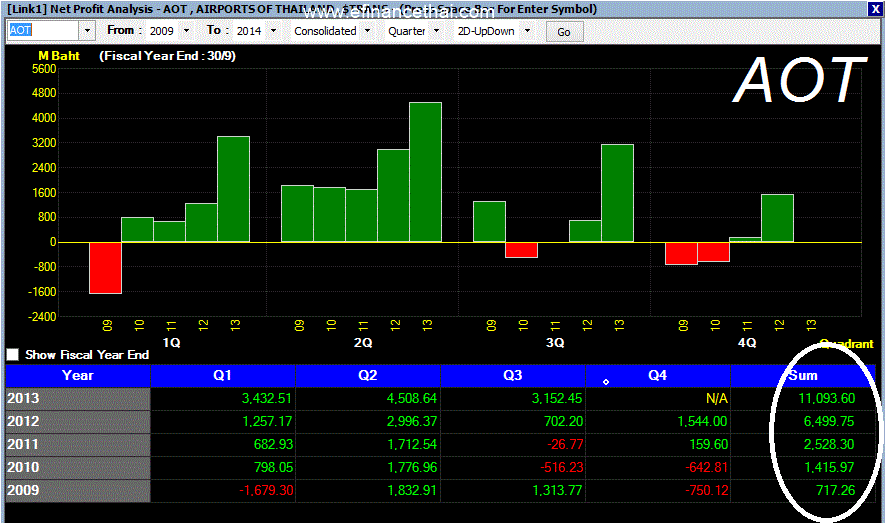The height and width of the screenshot is (523, 886).
Task: Click the 4,508.64 Q2 2013 cell
Action: (x=368, y=399)
